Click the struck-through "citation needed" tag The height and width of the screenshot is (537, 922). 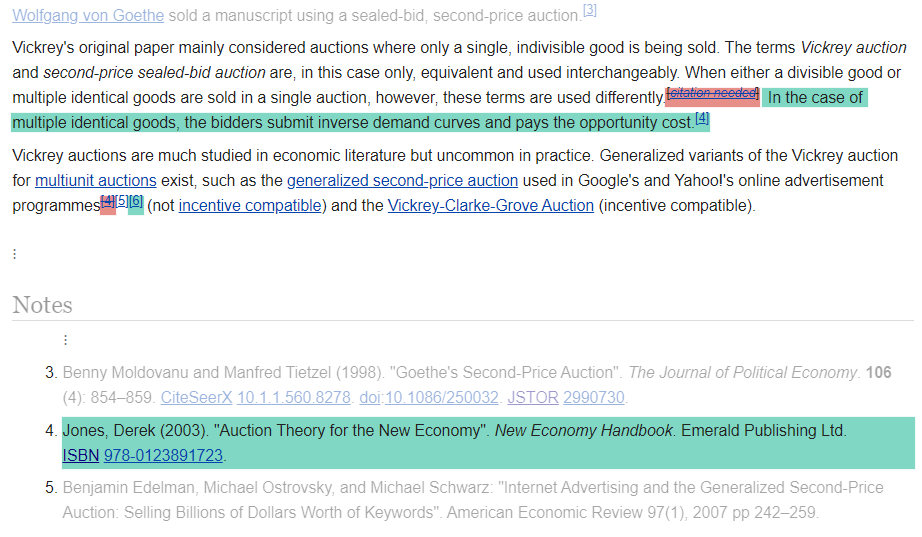(x=712, y=94)
